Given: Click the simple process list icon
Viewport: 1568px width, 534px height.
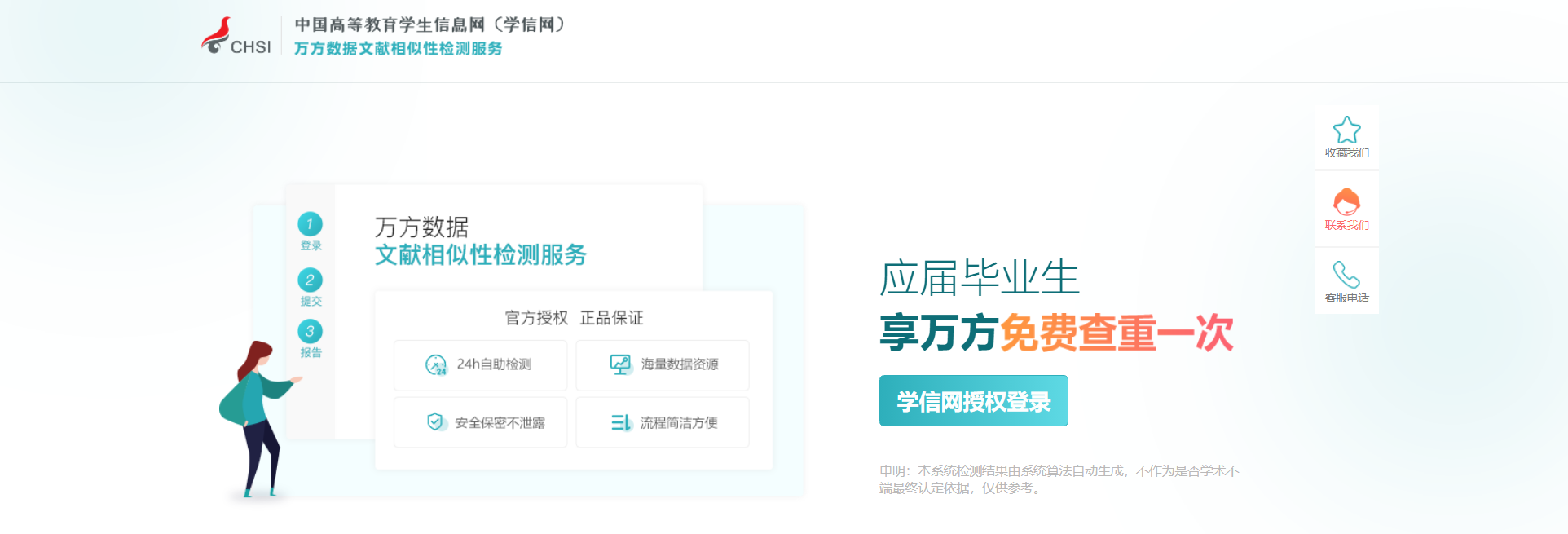Looking at the screenshot, I should coord(621,422).
